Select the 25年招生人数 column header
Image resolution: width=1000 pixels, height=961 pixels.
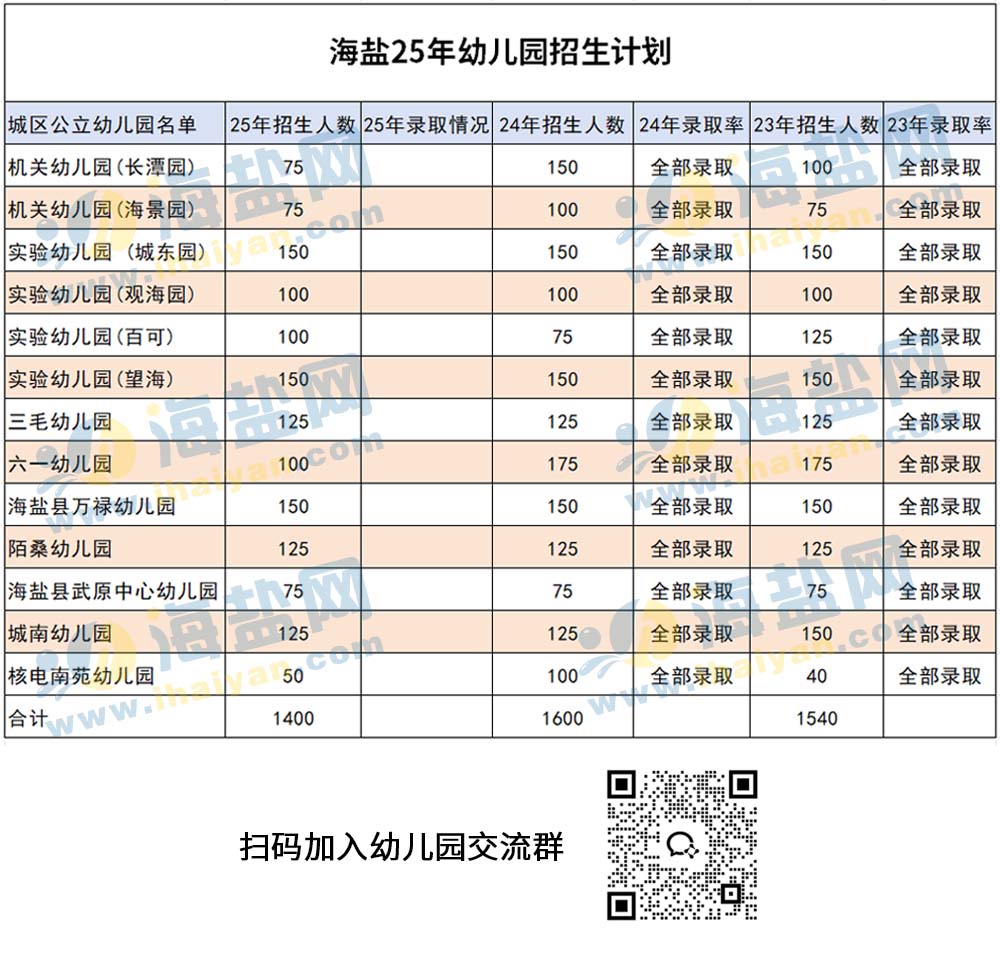click(292, 125)
